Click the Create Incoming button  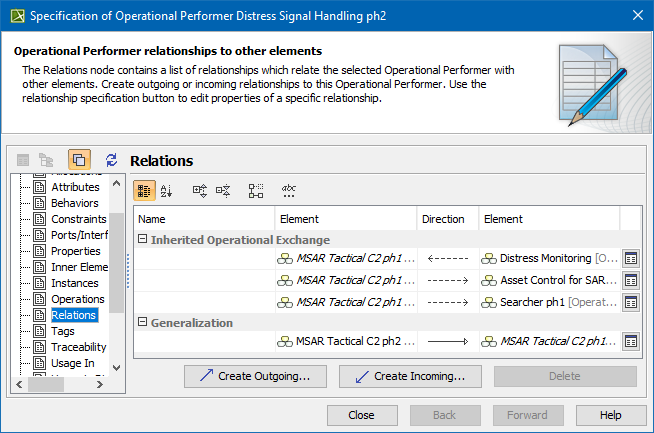pos(410,376)
